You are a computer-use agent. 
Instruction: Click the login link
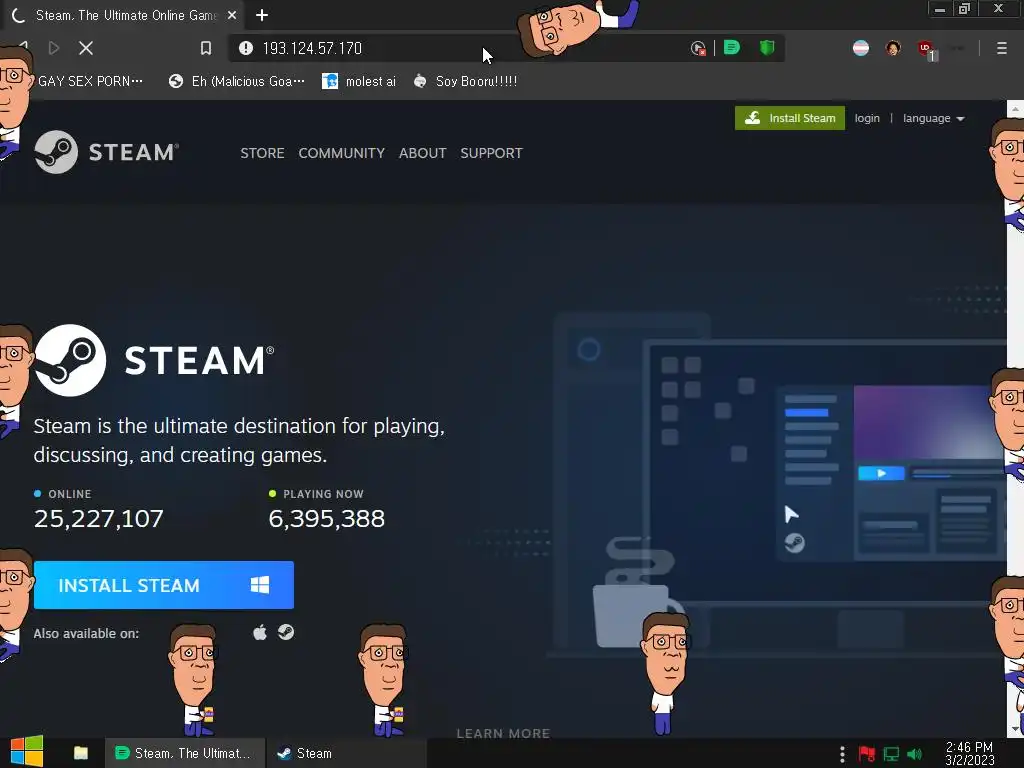[x=867, y=118]
